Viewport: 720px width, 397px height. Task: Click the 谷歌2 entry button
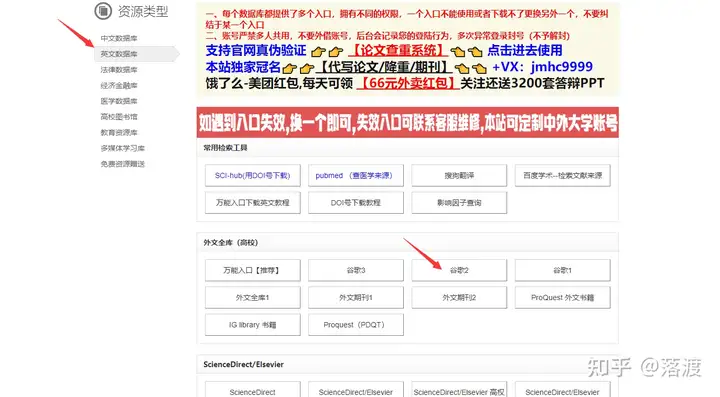pyautogui.click(x=459, y=270)
